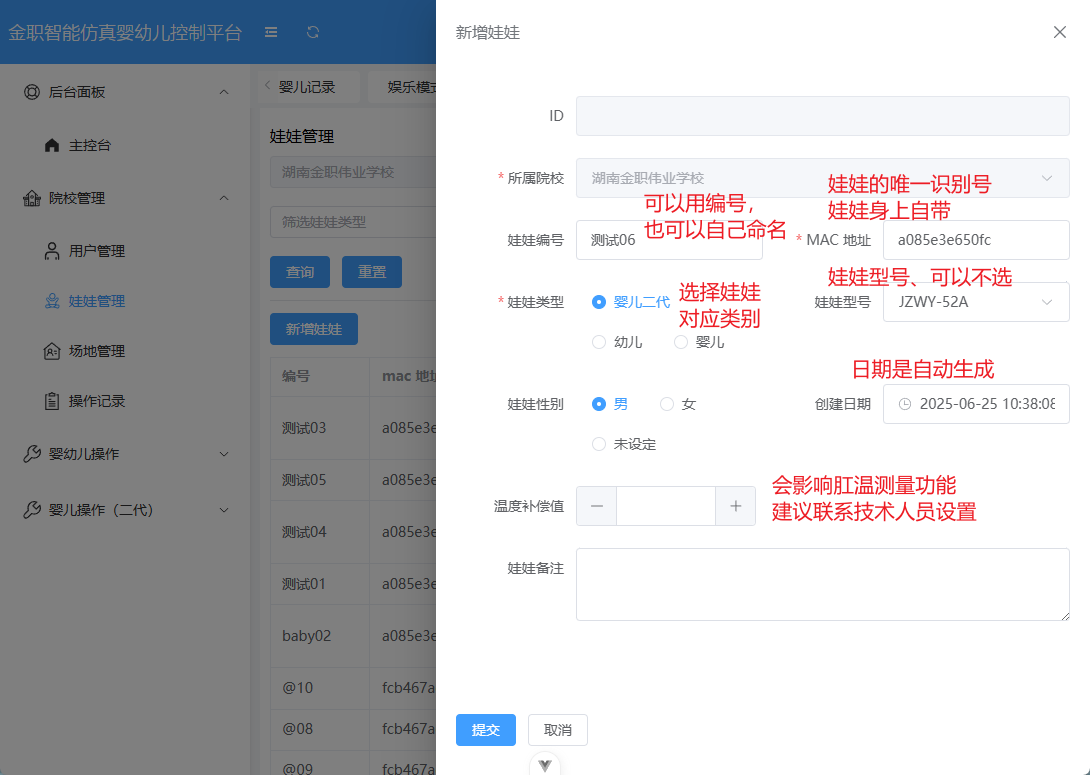Expand the 婴幼儿操作 menu group
1090x775 pixels.
224,454
